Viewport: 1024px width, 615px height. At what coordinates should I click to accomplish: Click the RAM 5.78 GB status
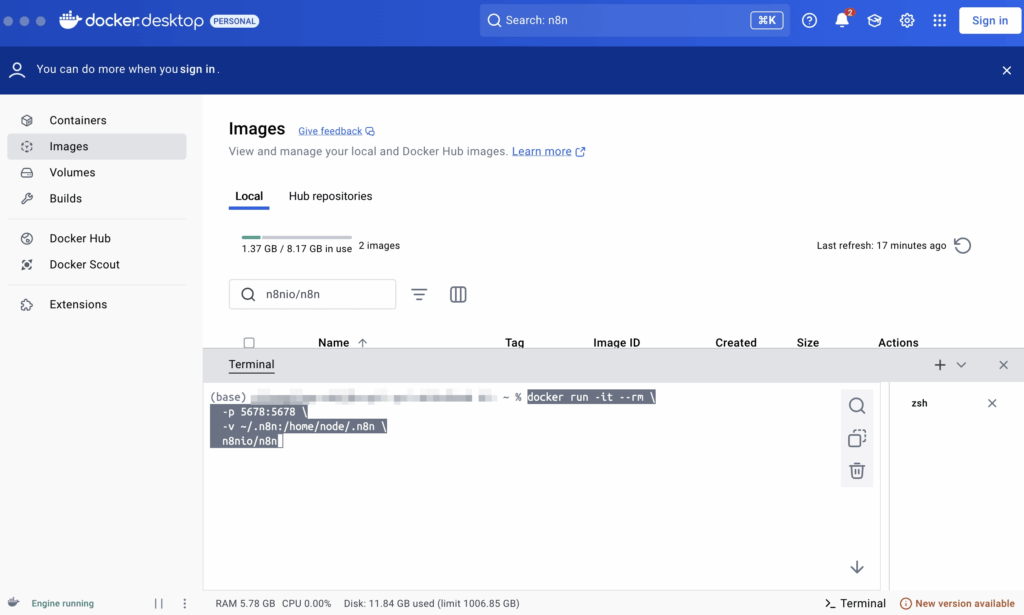pyautogui.click(x=246, y=603)
